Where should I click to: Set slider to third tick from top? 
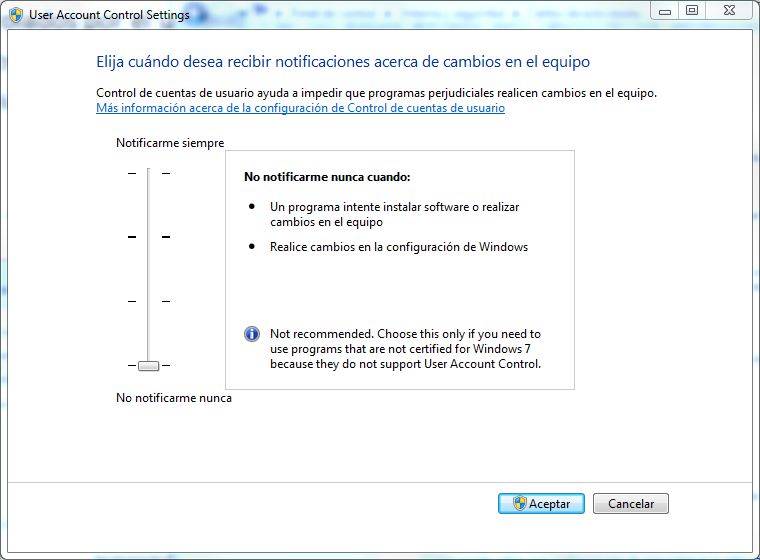[148, 302]
